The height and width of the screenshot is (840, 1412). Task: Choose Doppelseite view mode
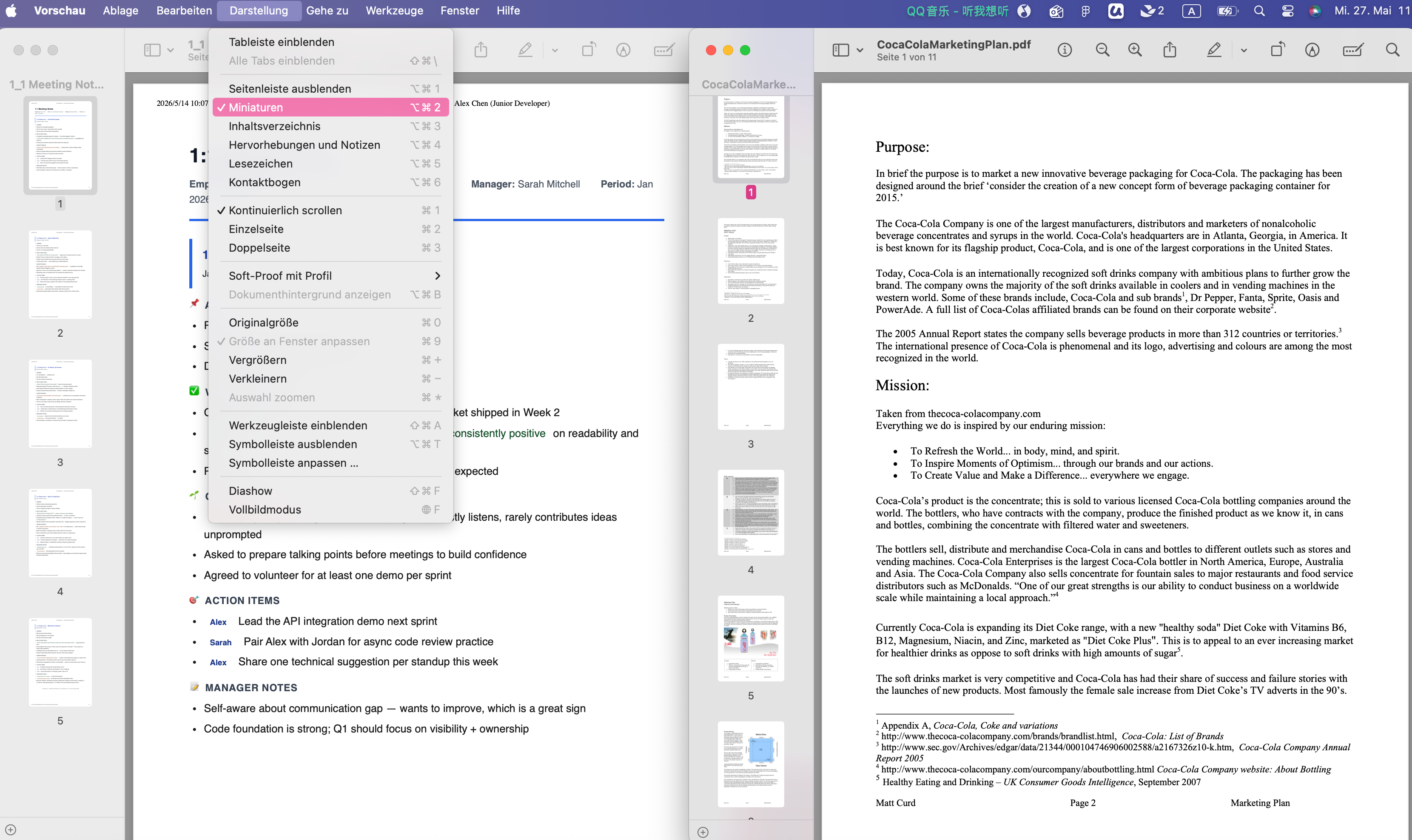point(330,248)
